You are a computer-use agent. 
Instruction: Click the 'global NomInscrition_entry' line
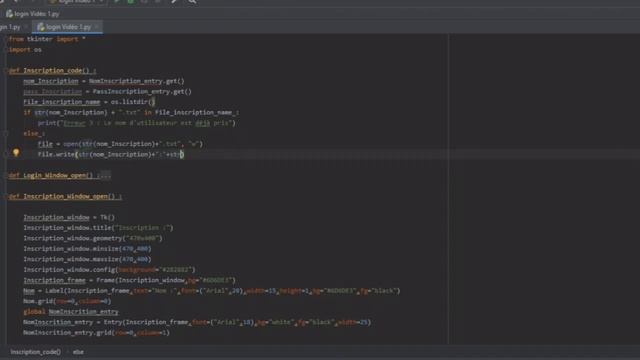71,312
